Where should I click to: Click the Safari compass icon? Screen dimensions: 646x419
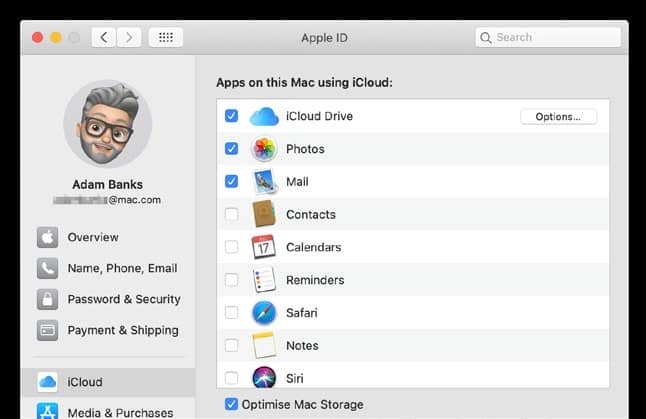264,313
